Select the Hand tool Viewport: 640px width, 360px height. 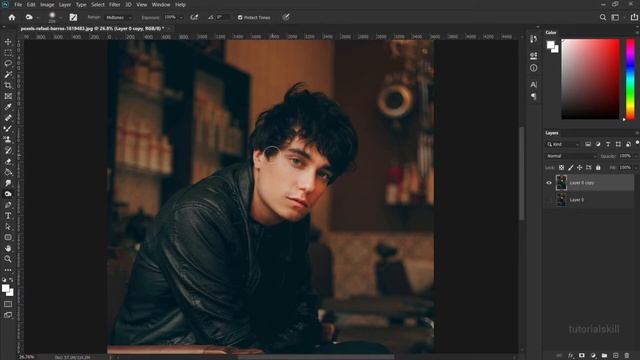(x=8, y=248)
